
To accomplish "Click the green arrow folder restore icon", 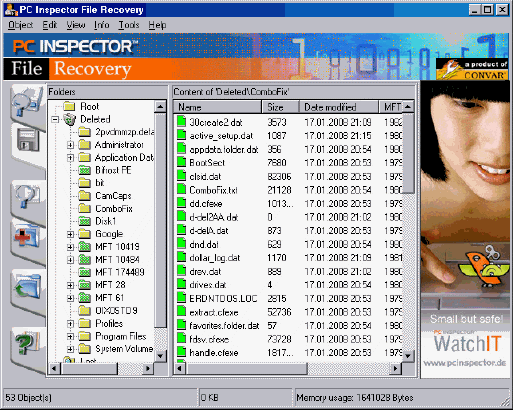I will pyautogui.click(x=27, y=287).
